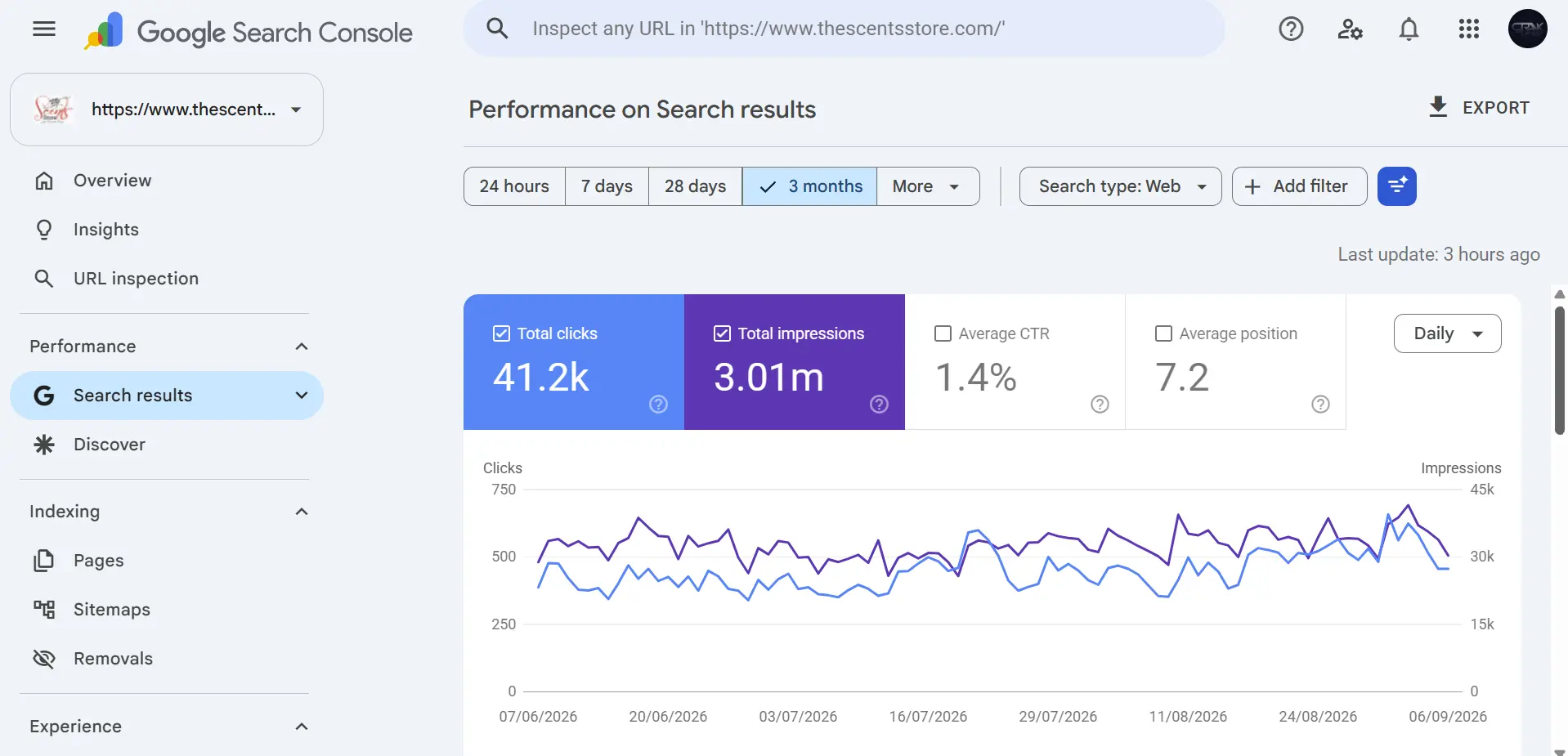Click the Google Search Console logo
Viewport: 1568px width, 756px height.
(x=249, y=32)
